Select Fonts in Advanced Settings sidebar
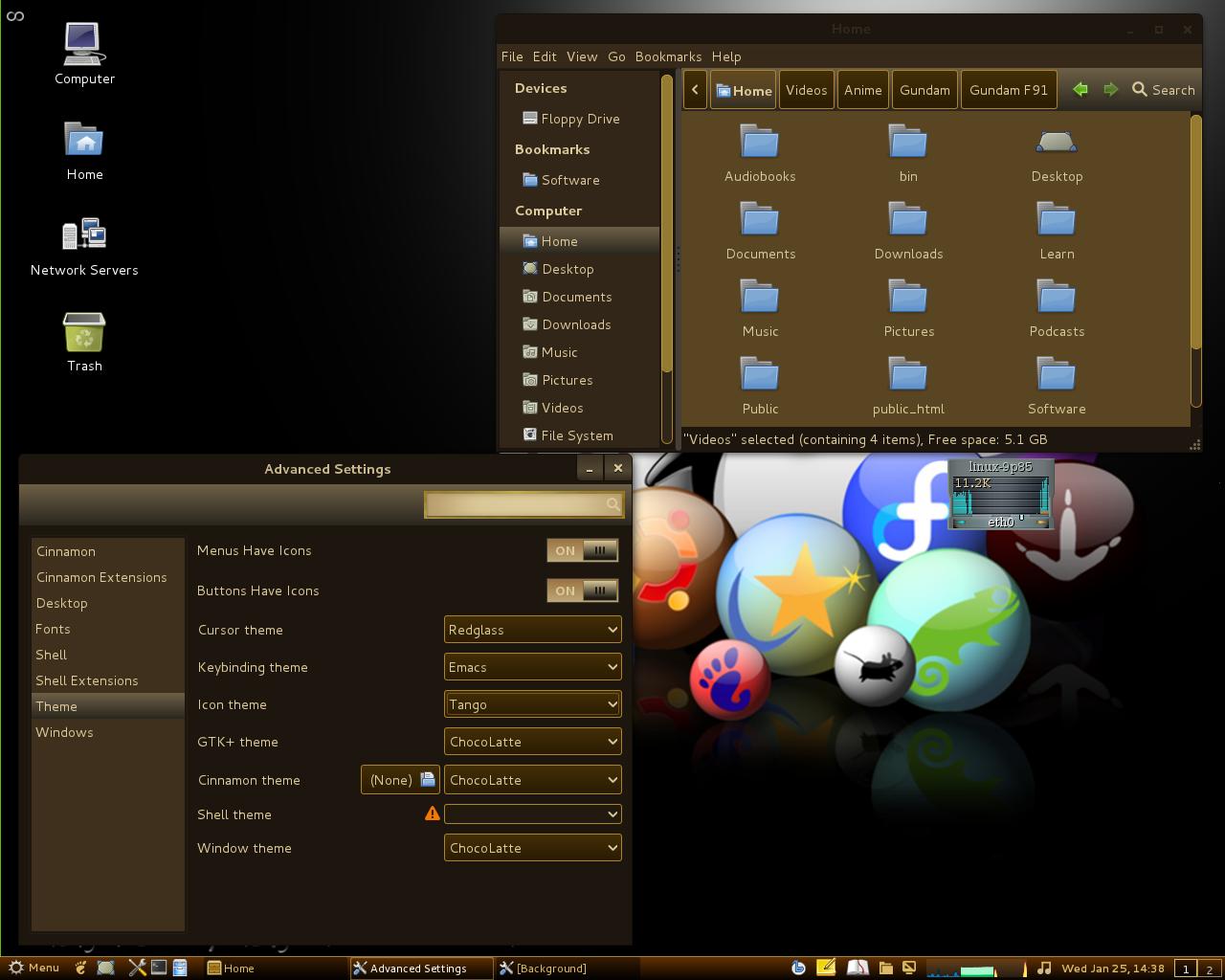Image resolution: width=1225 pixels, height=980 pixels. tap(53, 629)
